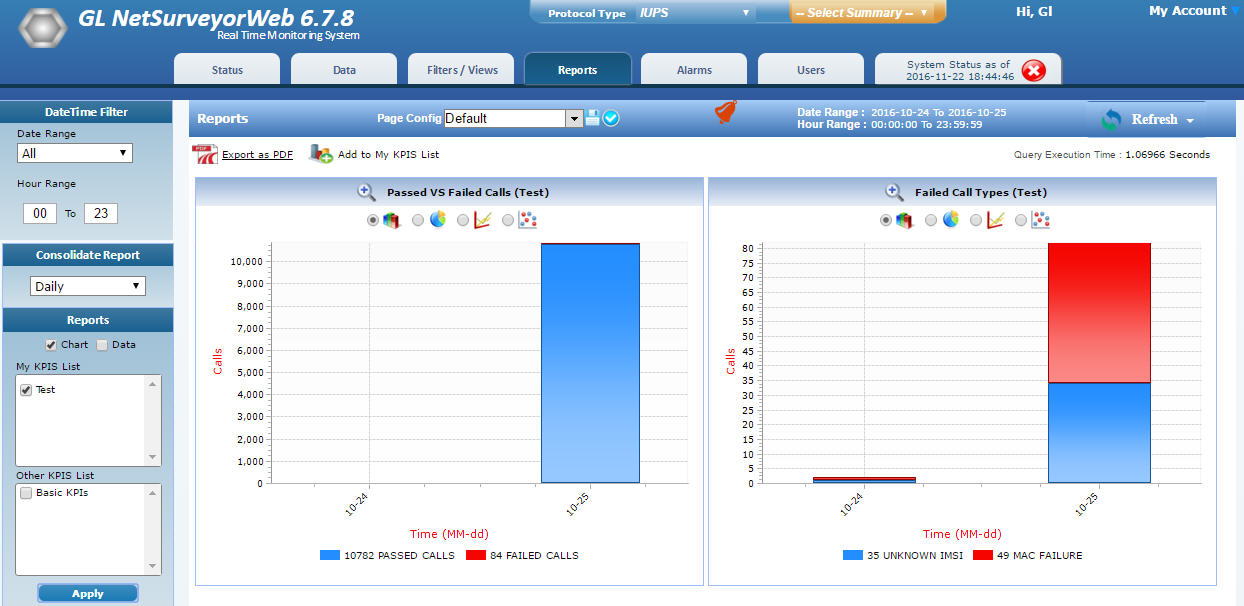This screenshot has height=606, width=1244.
Task: Click scatter chart icon in Passed VS Failed panel
Action: point(528,220)
